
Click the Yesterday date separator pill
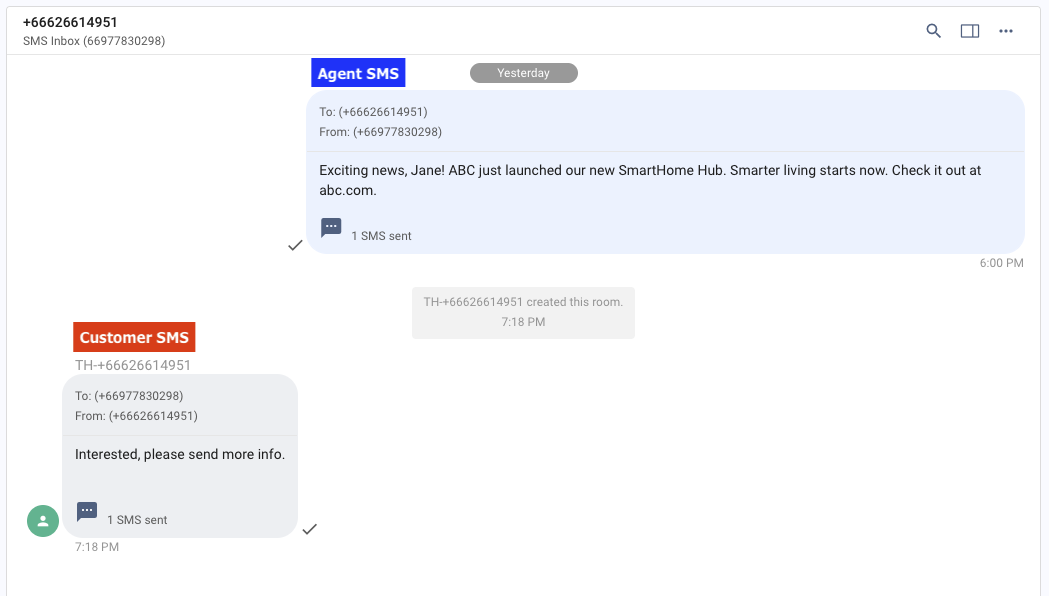click(x=524, y=73)
